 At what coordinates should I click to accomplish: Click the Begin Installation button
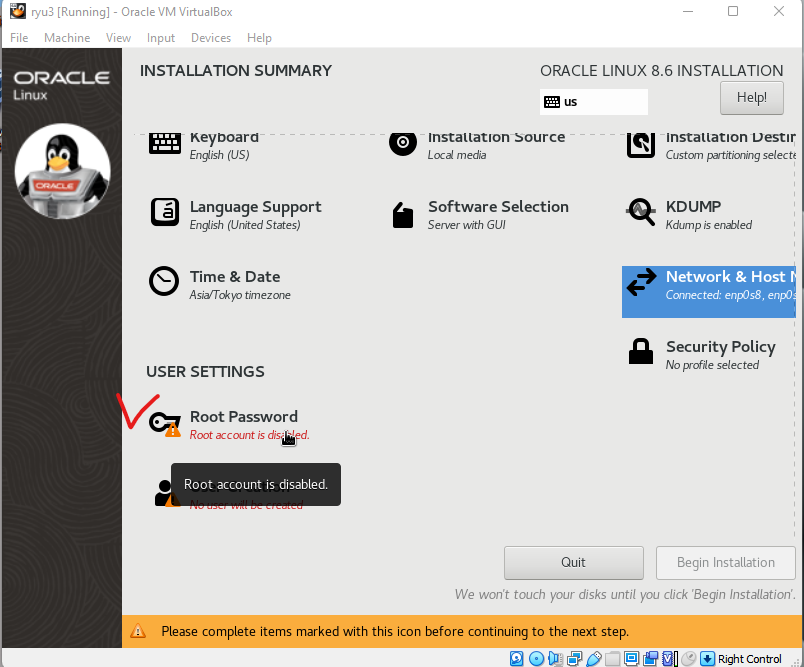(x=726, y=562)
